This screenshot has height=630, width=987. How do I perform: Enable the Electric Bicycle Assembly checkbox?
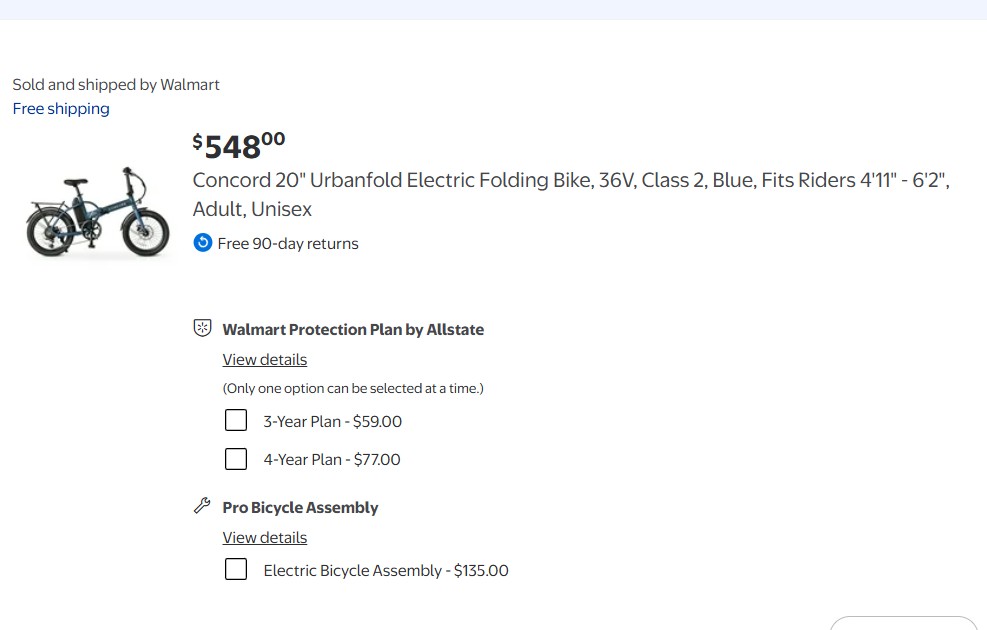(x=236, y=570)
